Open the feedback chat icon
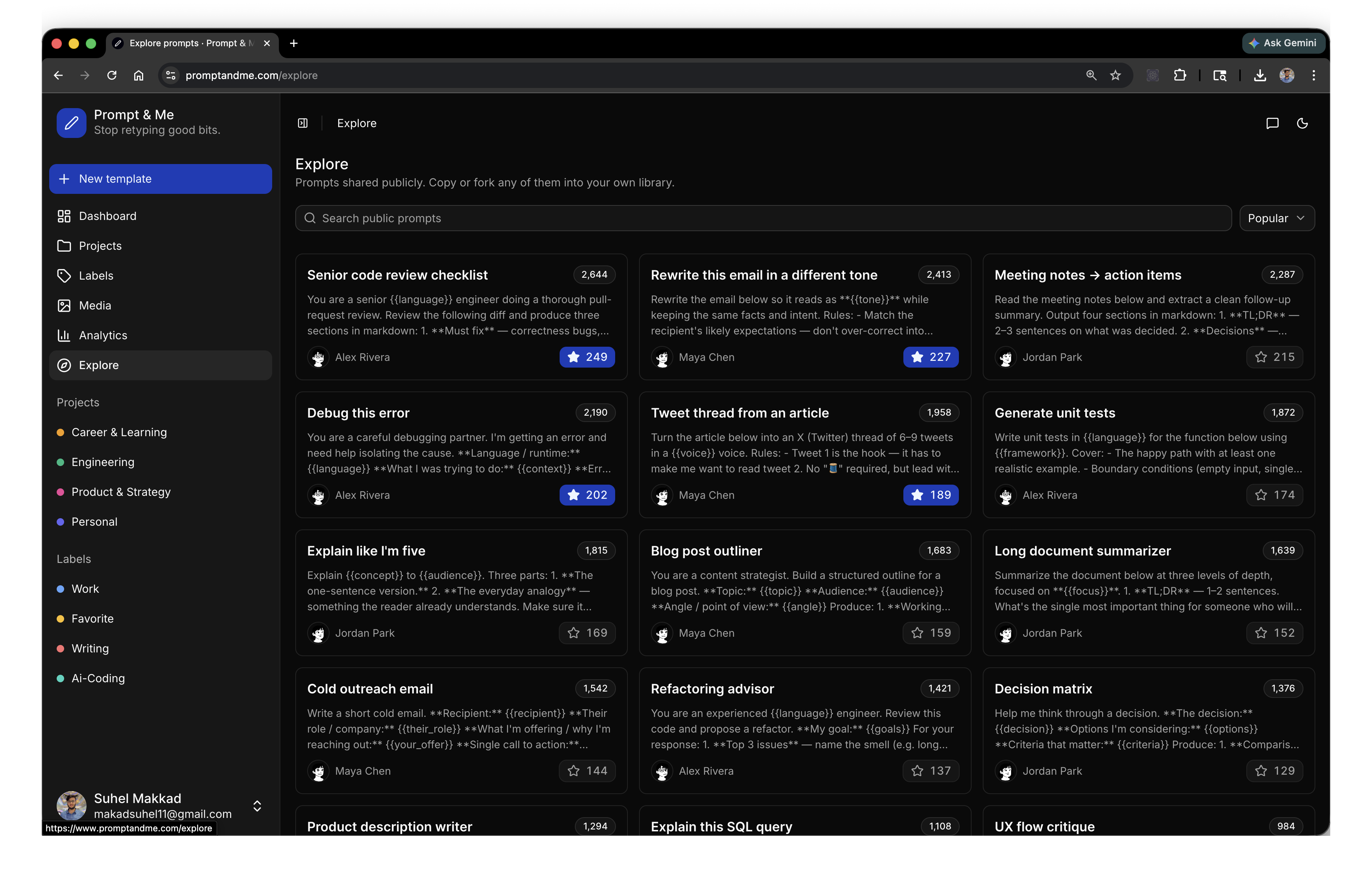 [x=1272, y=123]
